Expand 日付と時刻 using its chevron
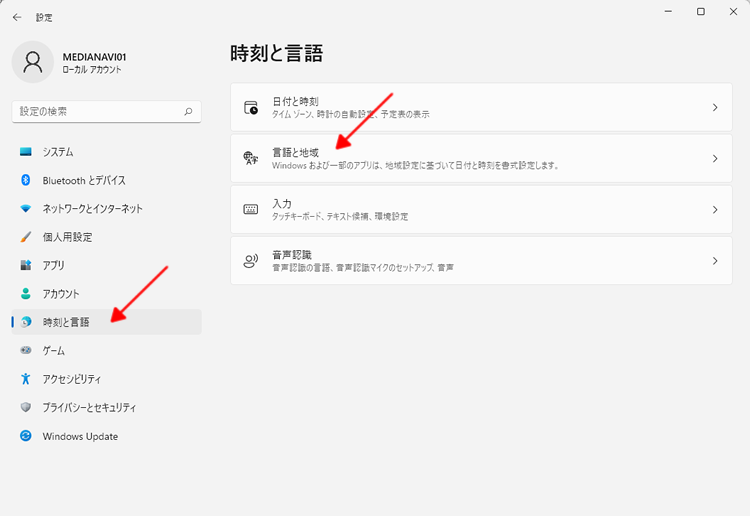 714,107
